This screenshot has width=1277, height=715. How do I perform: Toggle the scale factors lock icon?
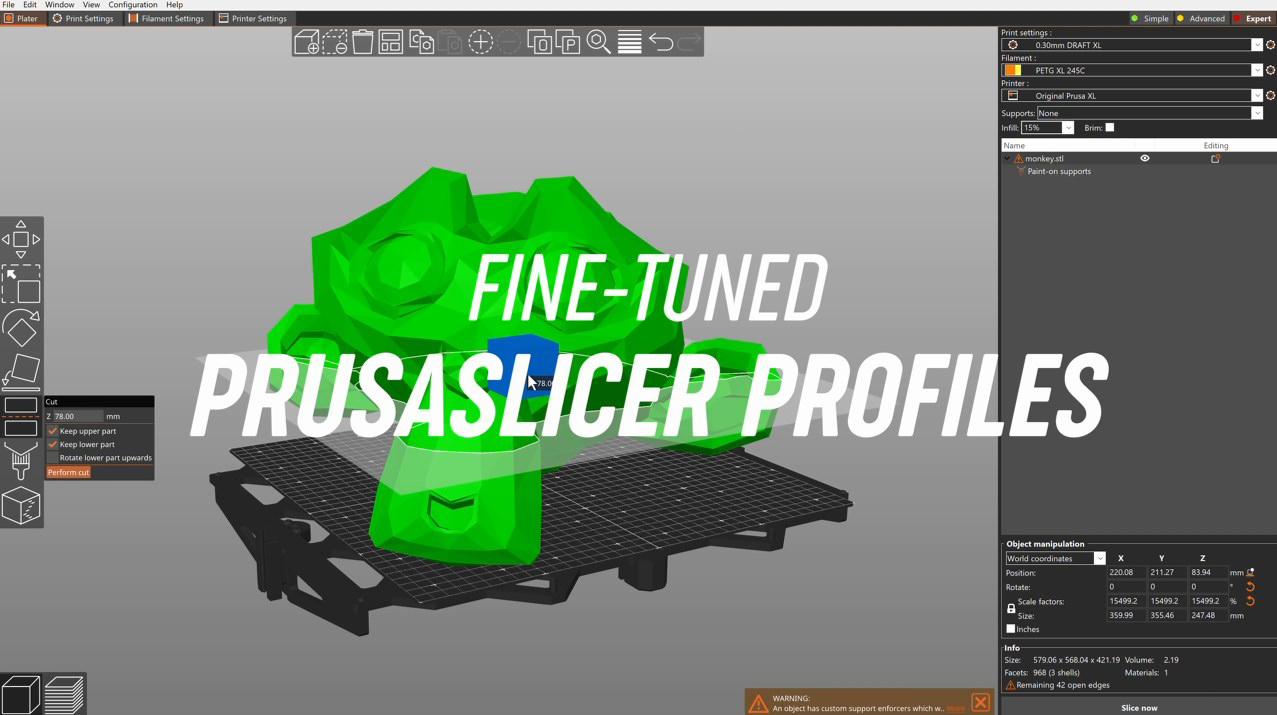pos(1011,608)
